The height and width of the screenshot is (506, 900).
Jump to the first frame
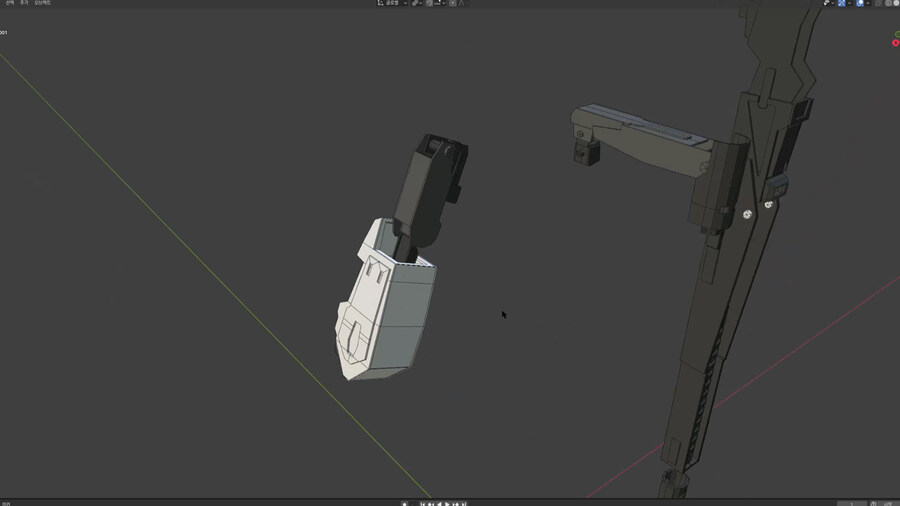(x=423, y=503)
